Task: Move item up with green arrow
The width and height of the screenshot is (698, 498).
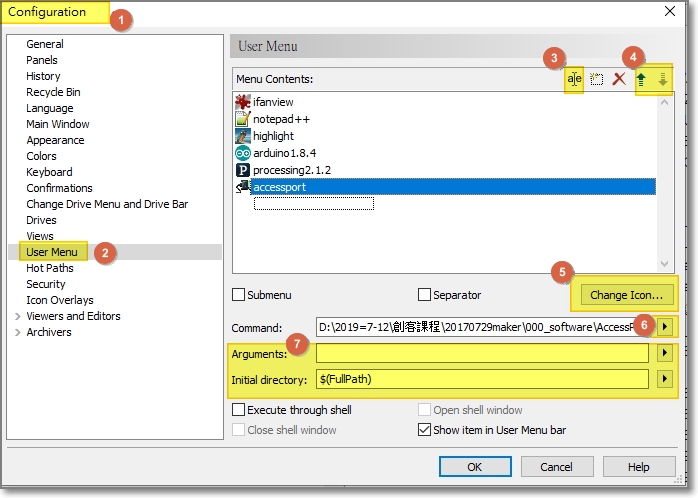Action: tap(642, 79)
